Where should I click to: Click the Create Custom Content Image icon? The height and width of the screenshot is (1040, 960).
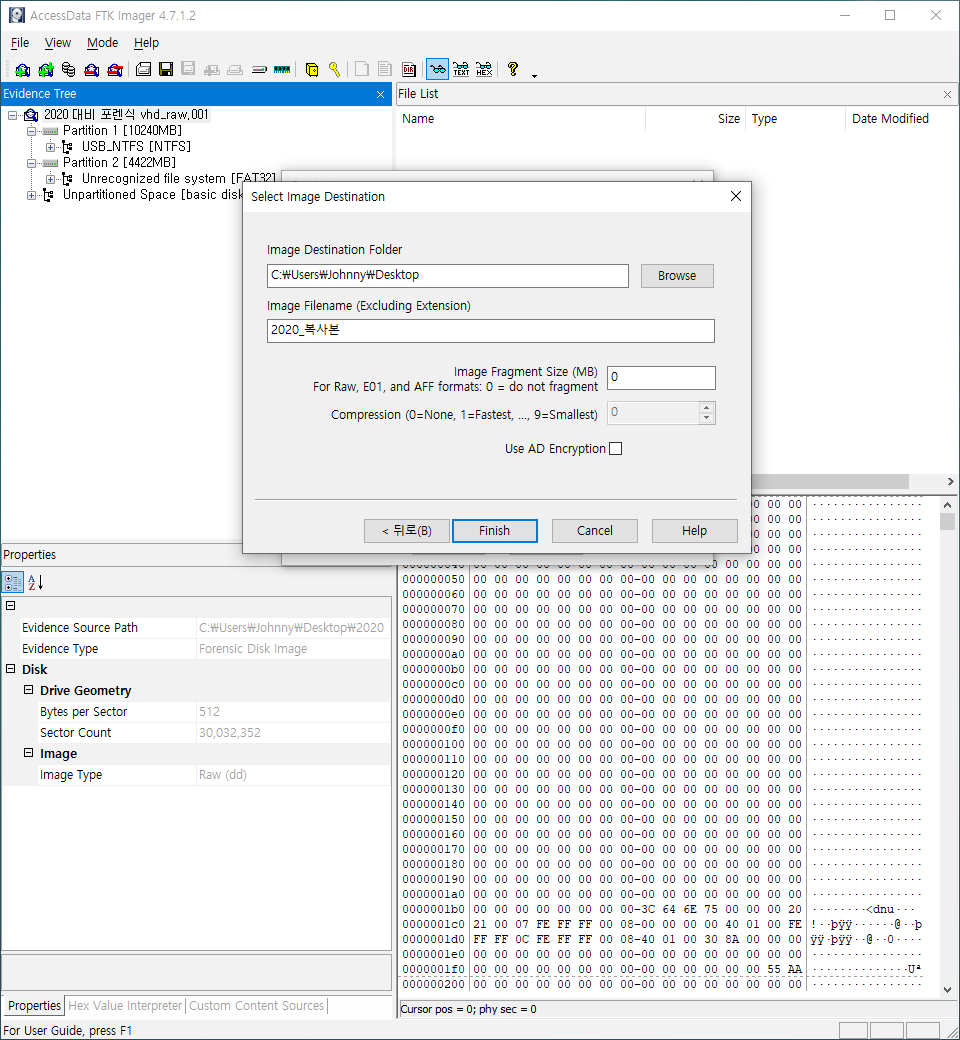pos(235,70)
